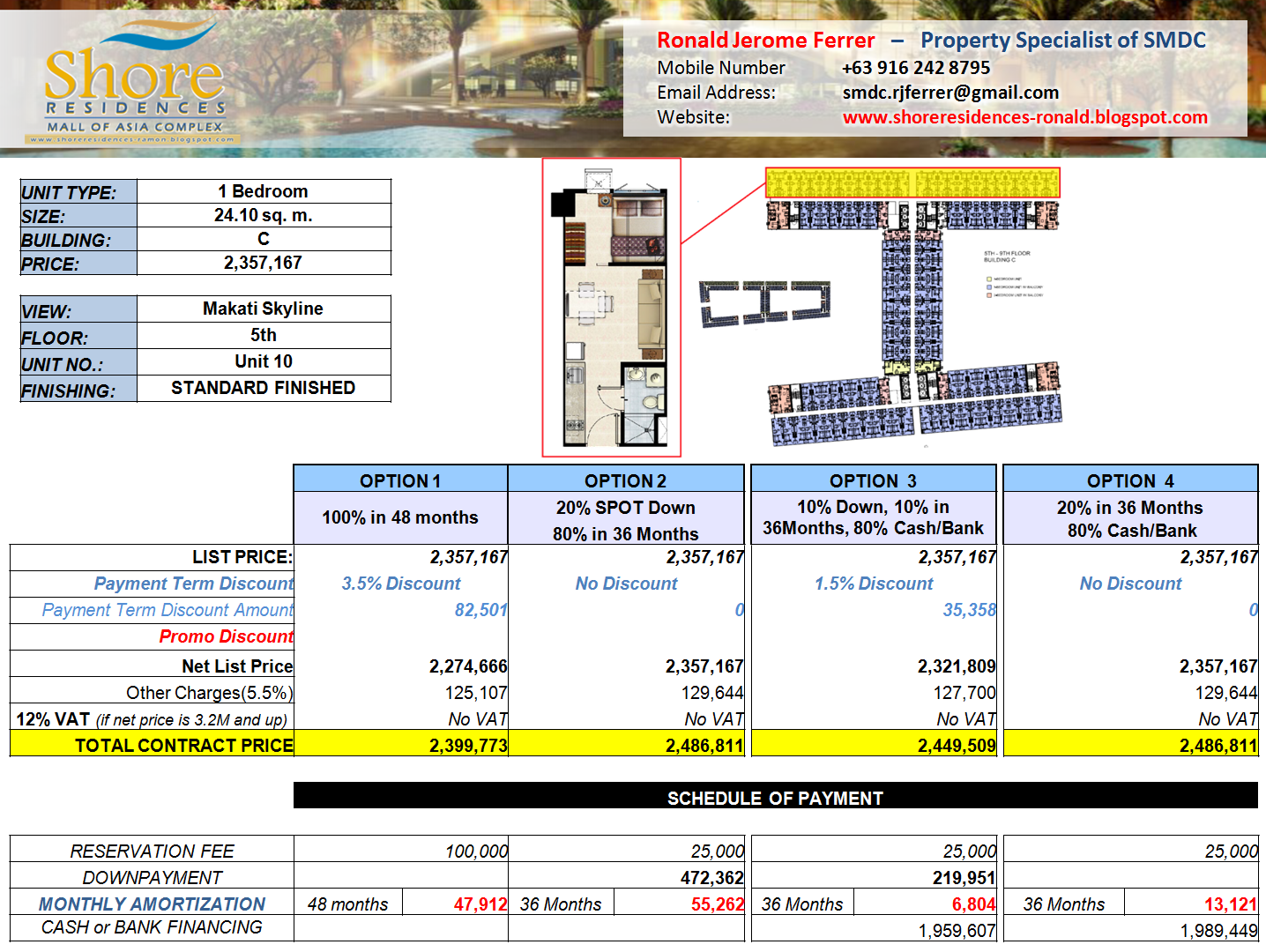Click the smdc.rjferrer@gmail.com email address
Image resolution: width=1266 pixels, height=952 pixels.
pyautogui.click(x=950, y=92)
